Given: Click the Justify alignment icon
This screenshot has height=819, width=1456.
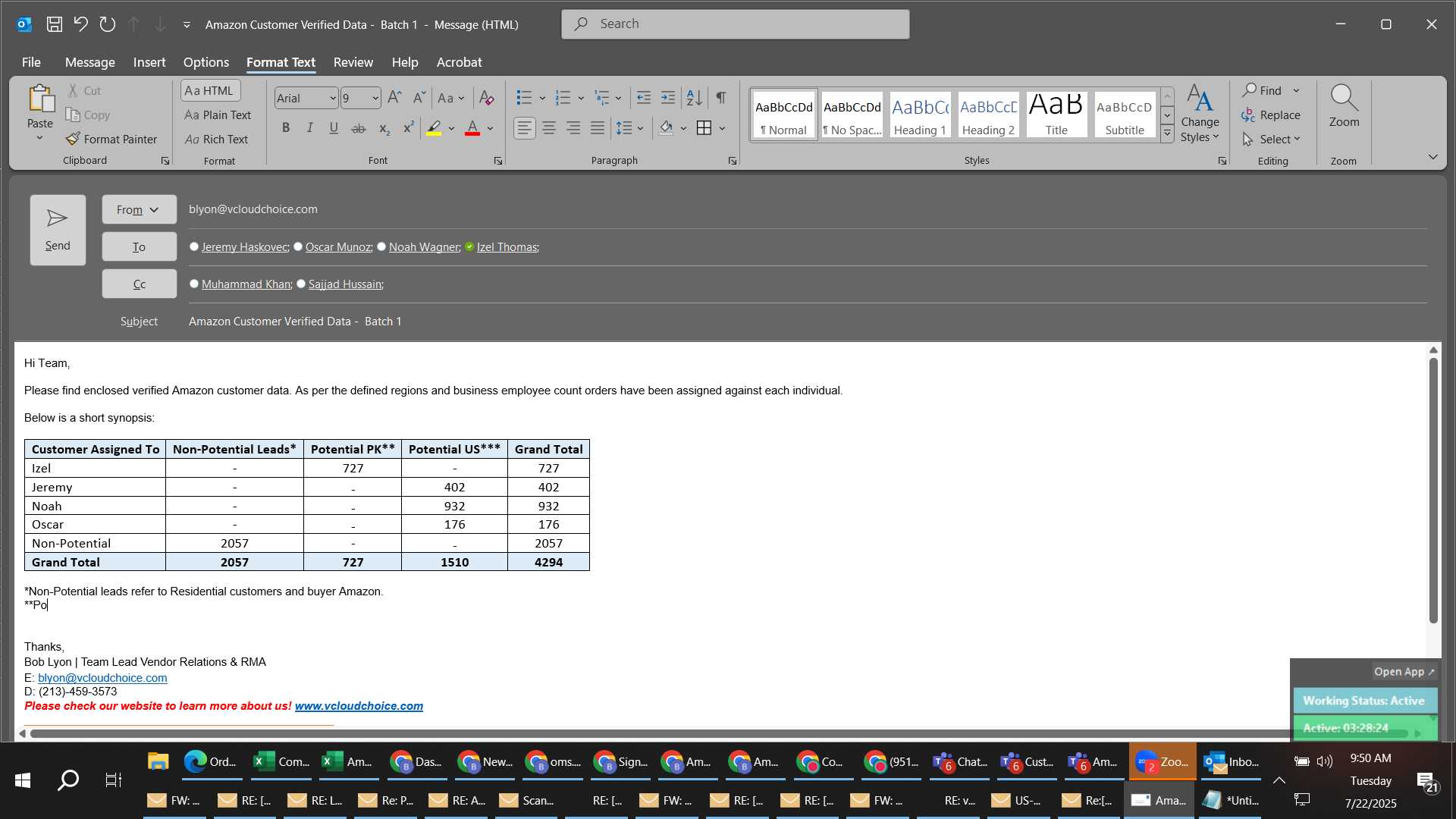Looking at the screenshot, I should (598, 128).
